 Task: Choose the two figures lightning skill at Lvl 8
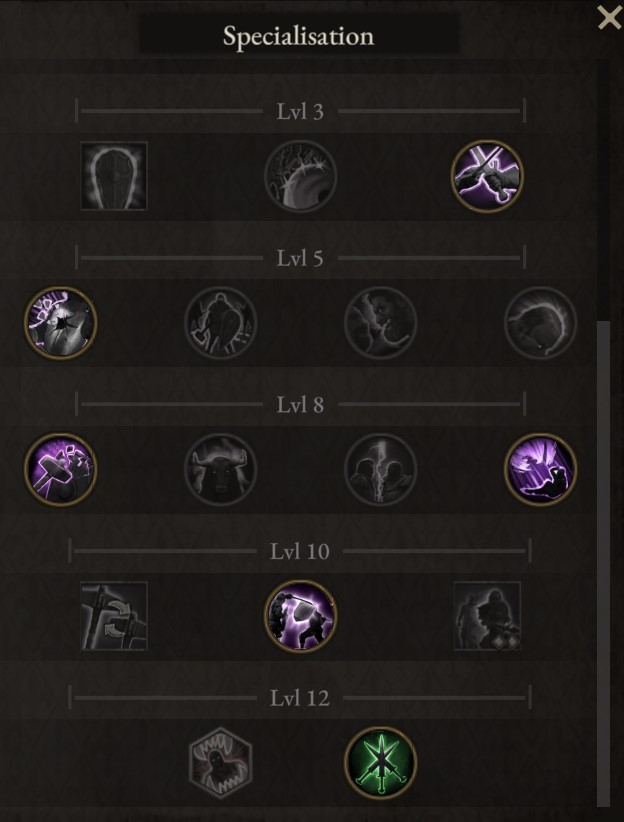[x=381, y=470]
